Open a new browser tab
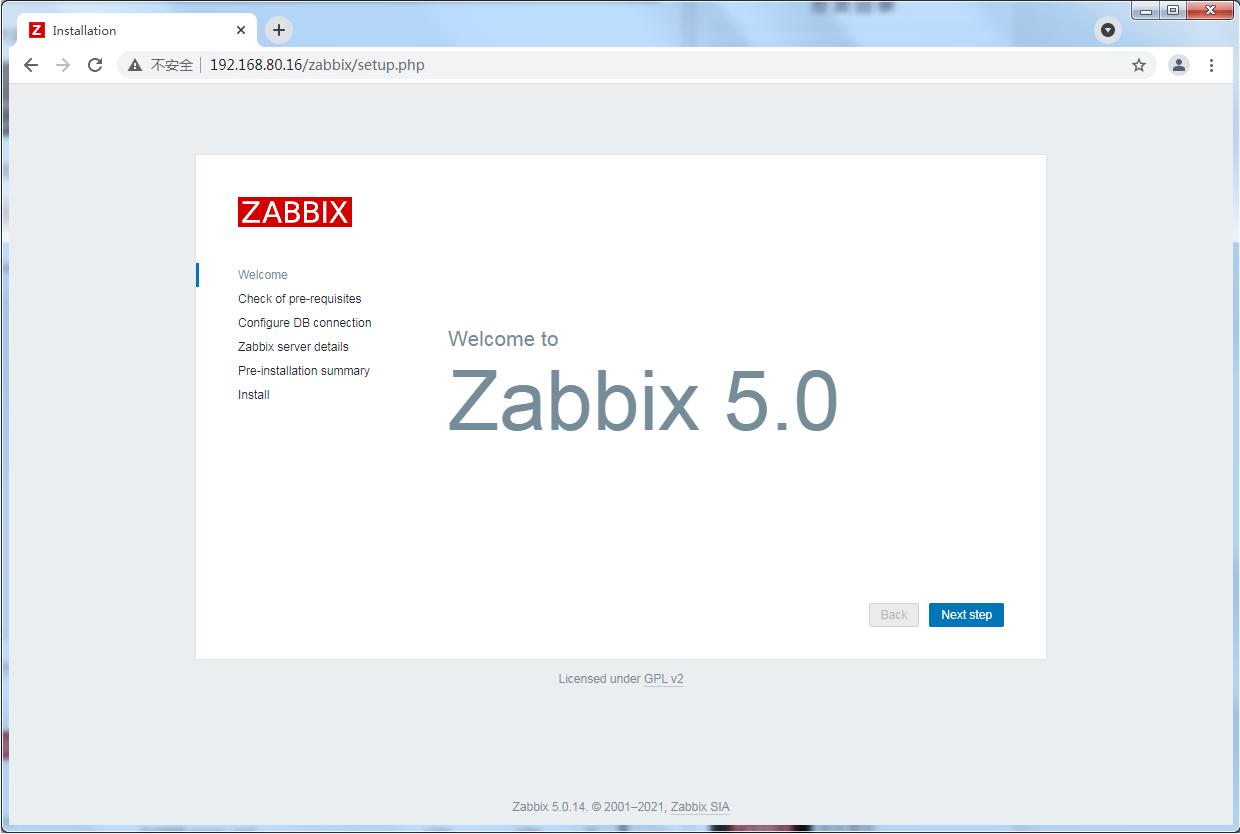The height and width of the screenshot is (834, 1240). click(x=279, y=30)
